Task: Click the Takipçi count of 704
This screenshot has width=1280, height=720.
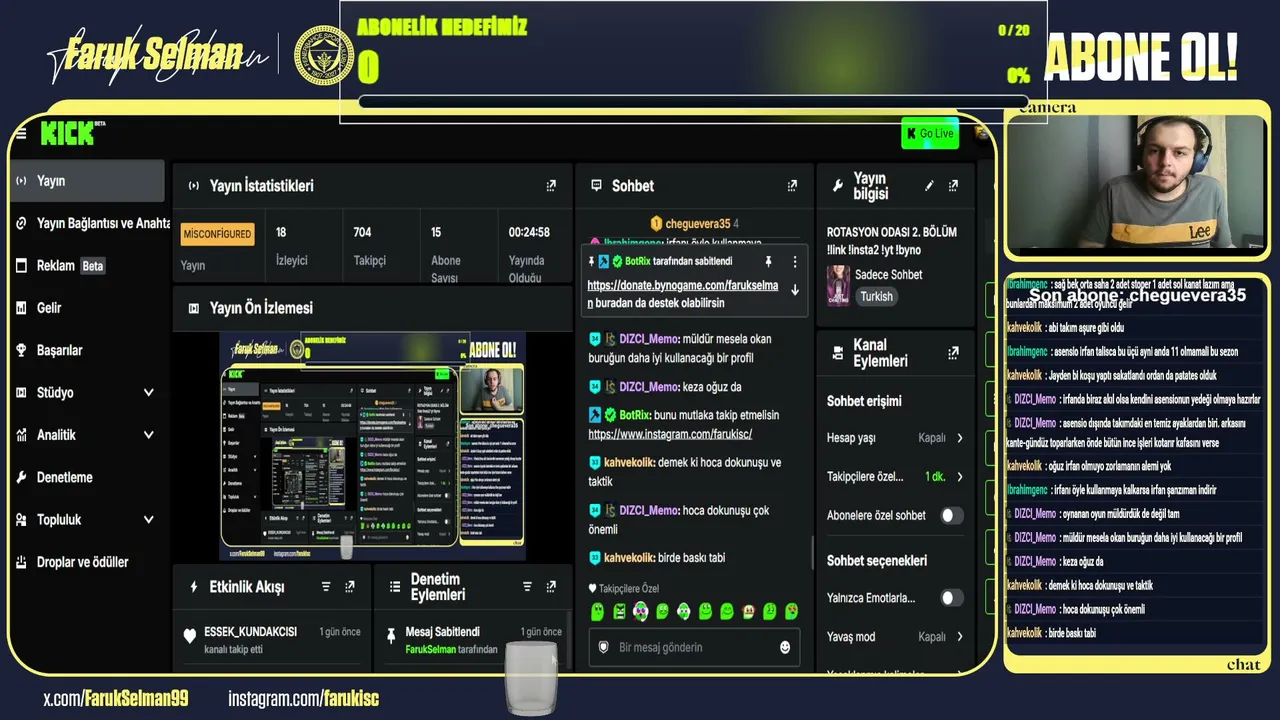Action: 362,232
